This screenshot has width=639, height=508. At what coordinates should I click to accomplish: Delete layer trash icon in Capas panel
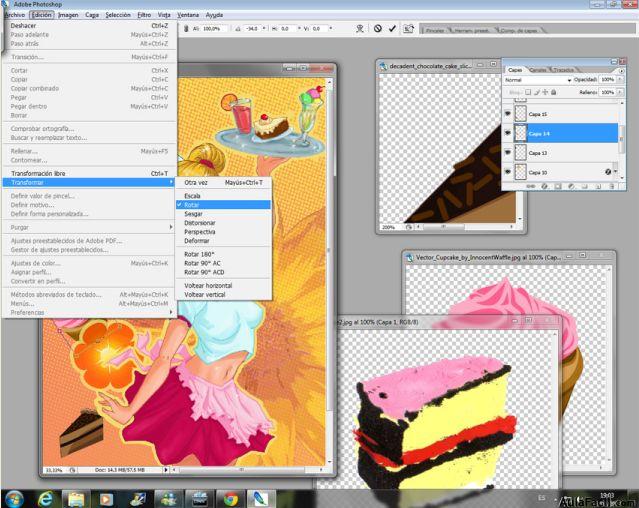tap(612, 186)
